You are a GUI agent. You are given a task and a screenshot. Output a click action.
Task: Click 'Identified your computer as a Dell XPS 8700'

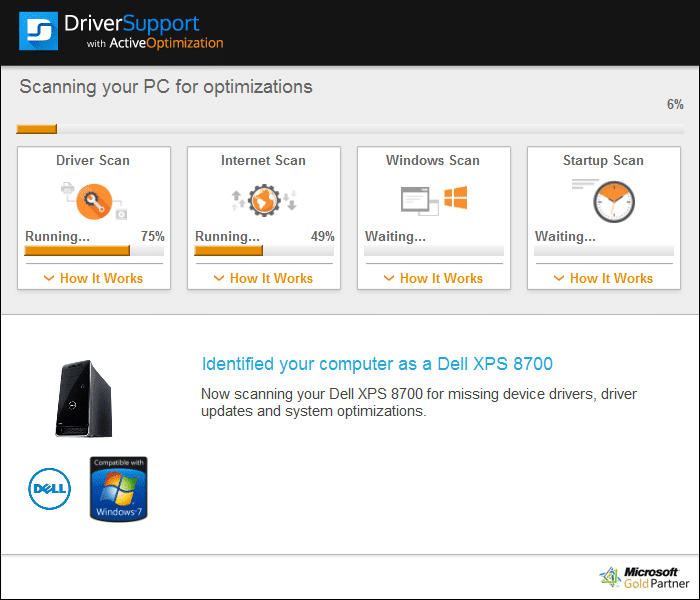pos(377,364)
